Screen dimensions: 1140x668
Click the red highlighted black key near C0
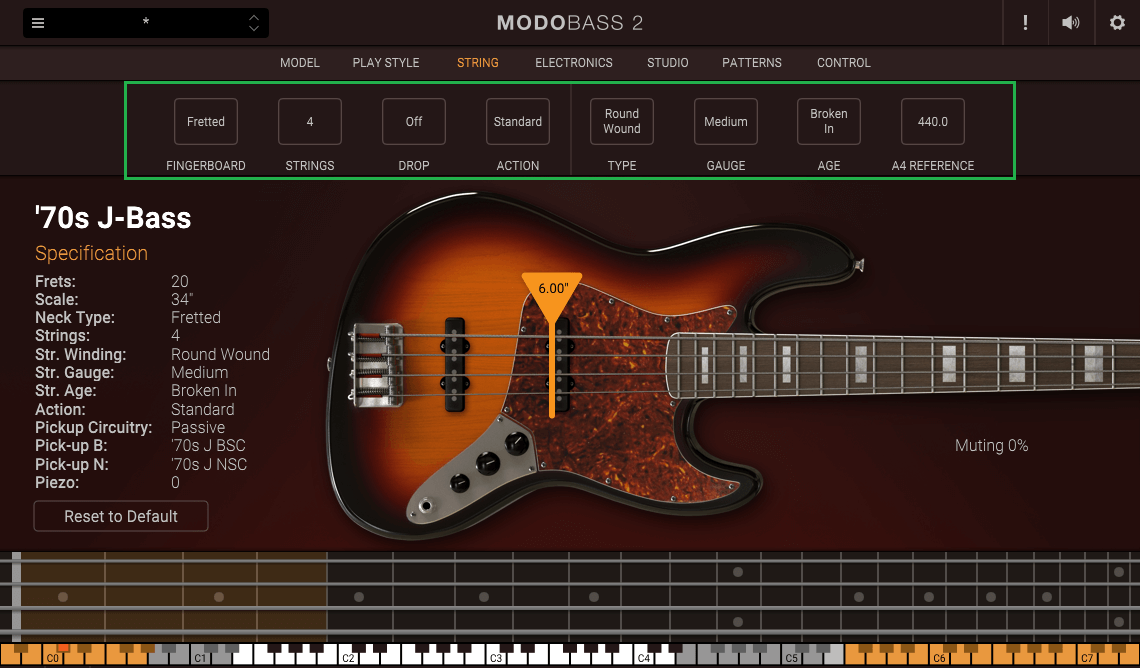click(63, 648)
